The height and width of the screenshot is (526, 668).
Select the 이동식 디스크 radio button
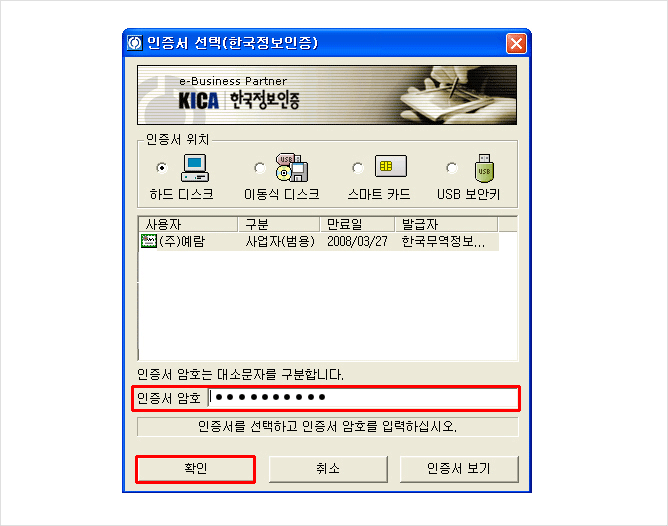tap(259, 168)
